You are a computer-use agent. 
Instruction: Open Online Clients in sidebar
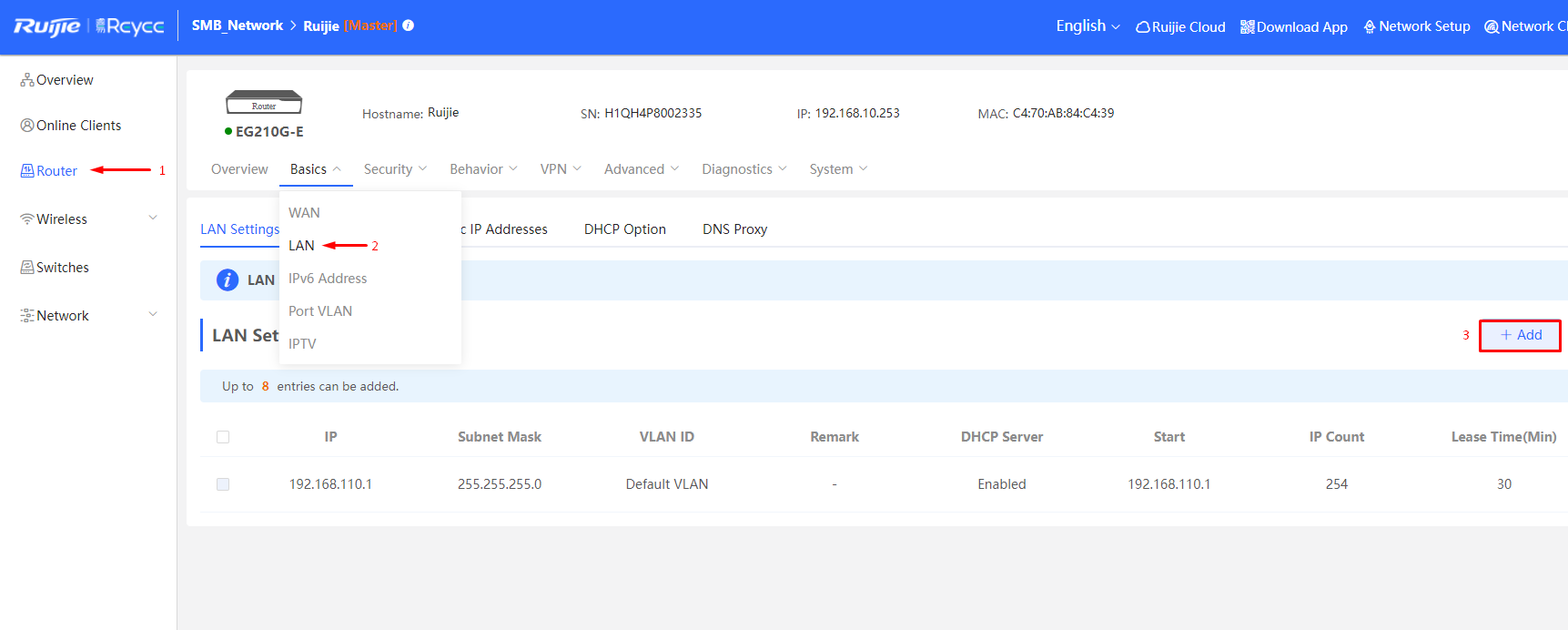click(71, 126)
